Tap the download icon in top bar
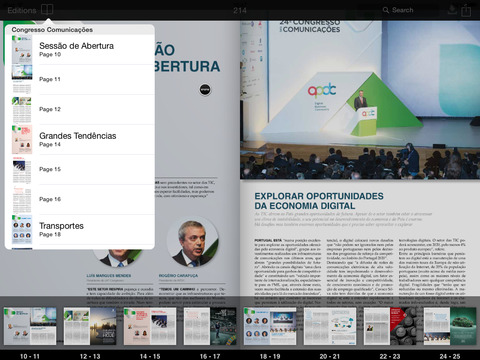Image resolution: width=480 pixels, height=360 pixels. tap(452, 10)
